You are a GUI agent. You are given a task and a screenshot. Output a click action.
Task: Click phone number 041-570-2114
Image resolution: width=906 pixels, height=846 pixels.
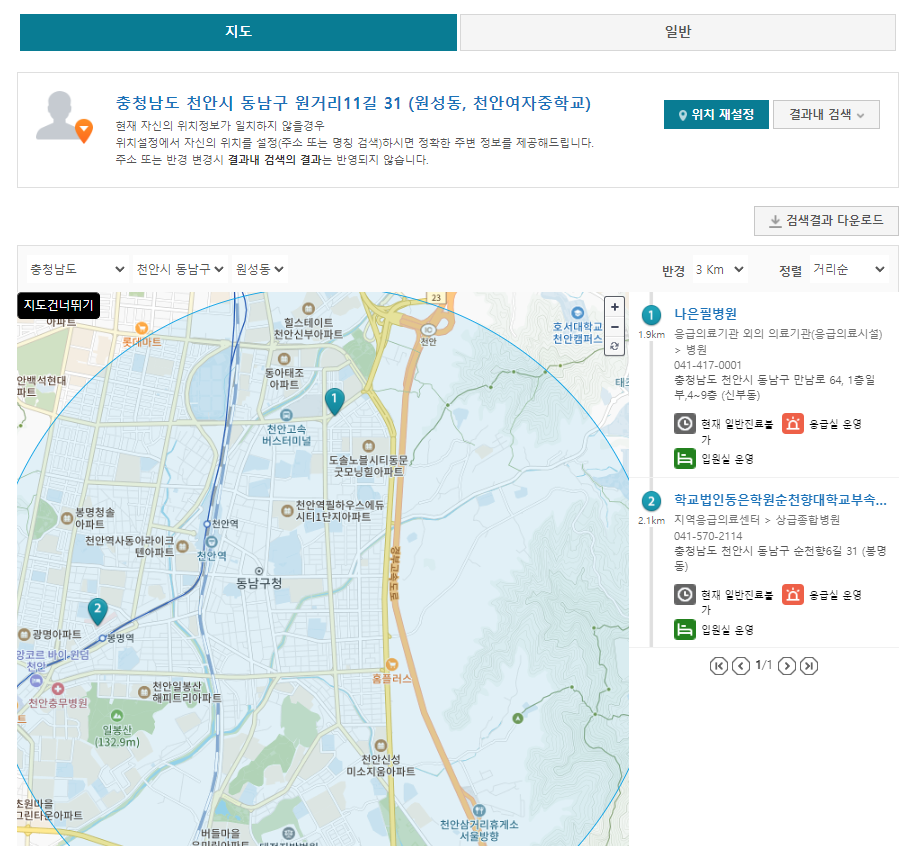click(707, 536)
